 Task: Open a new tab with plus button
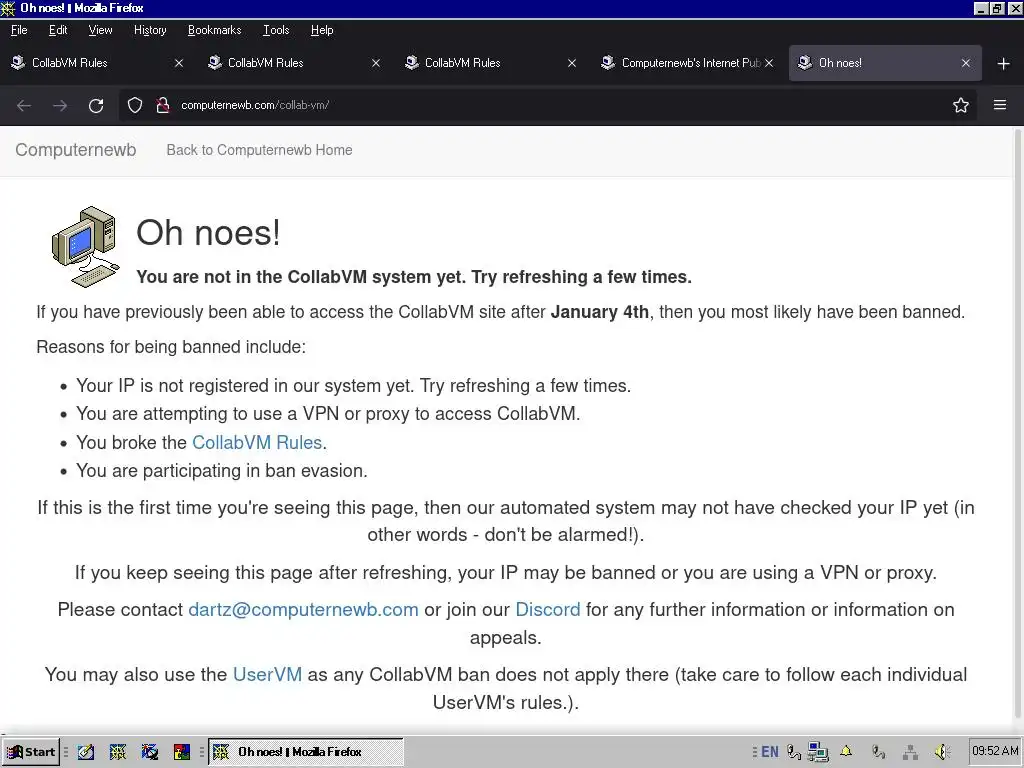coord(1004,63)
